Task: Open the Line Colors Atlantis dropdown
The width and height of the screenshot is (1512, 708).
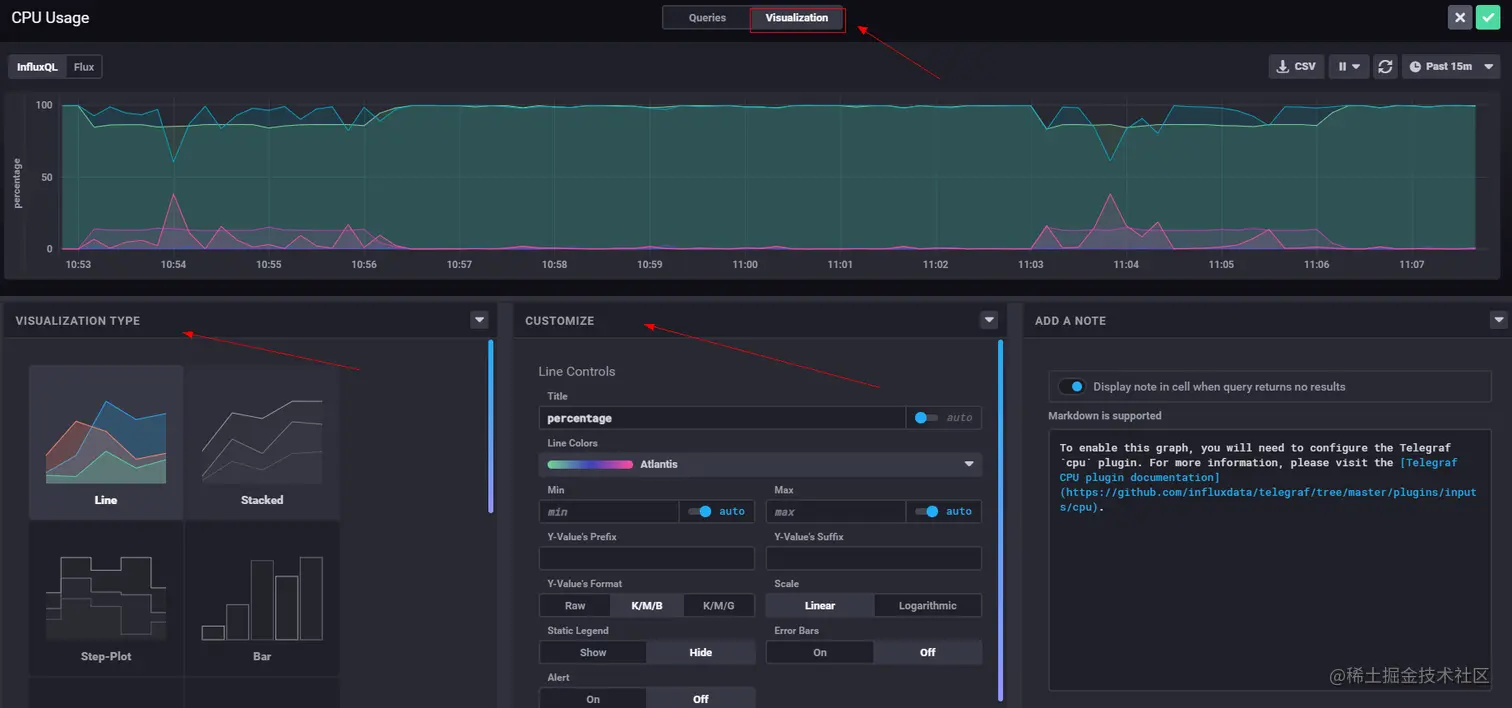Action: click(760, 464)
